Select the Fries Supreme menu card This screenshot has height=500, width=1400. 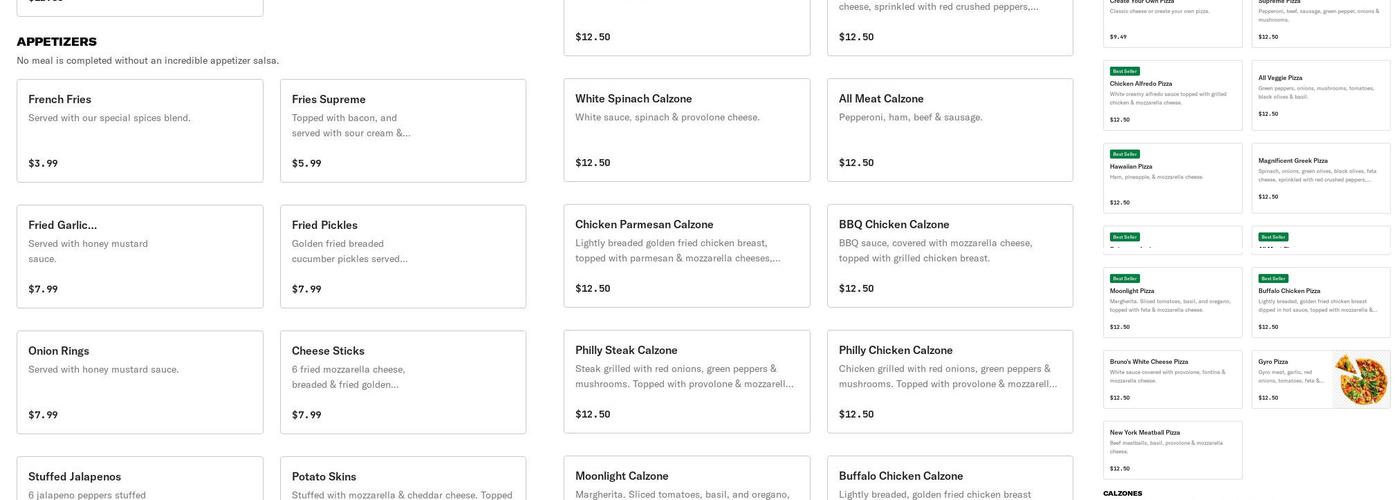click(x=403, y=131)
